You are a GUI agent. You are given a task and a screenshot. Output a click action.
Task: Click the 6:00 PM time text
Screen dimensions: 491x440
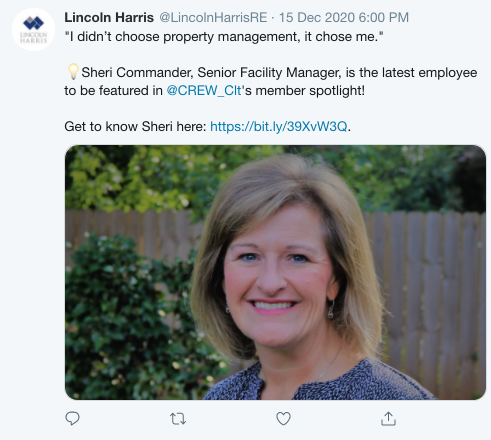click(384, 17)
